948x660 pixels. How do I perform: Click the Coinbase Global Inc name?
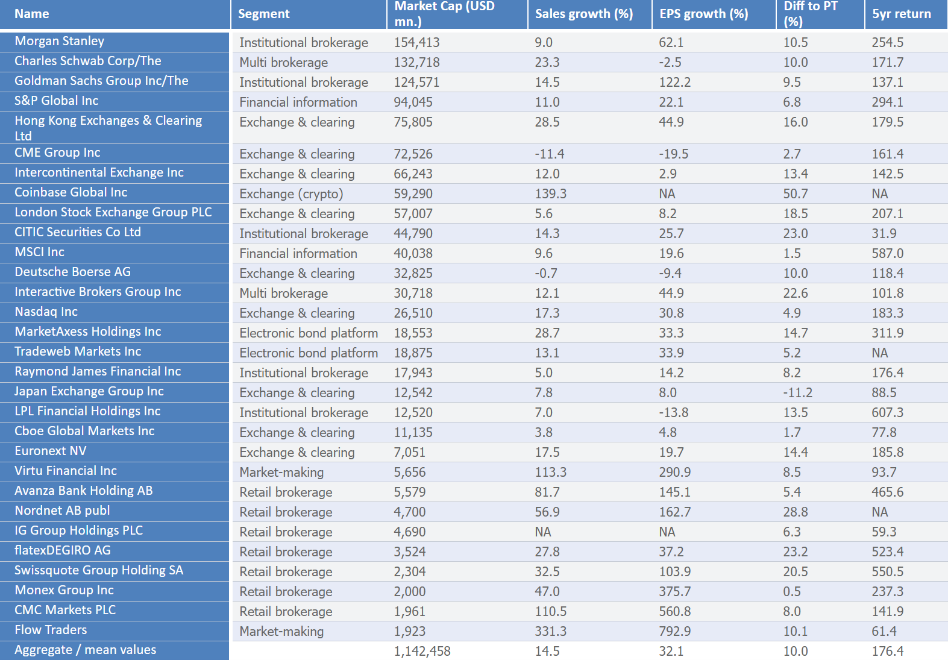tap(71, 193)
